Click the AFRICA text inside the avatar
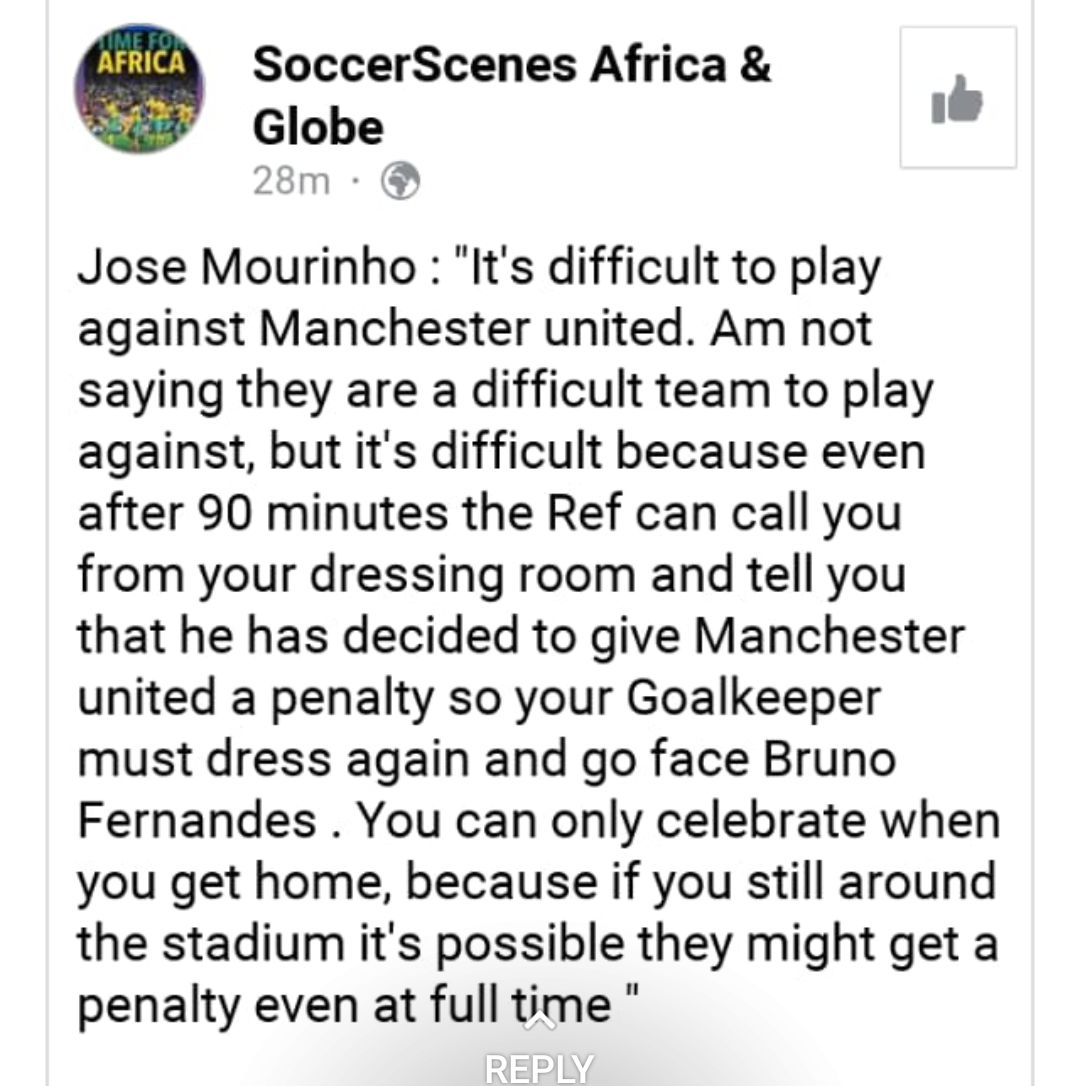This screenshot has width=1080, height=1086. (141, 62)
